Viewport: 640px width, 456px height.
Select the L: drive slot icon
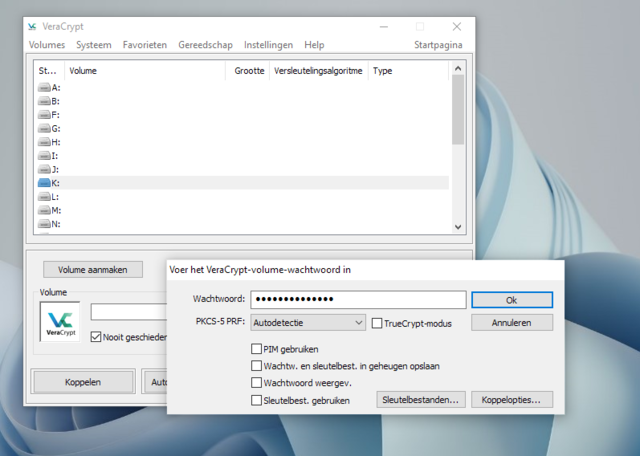pyautogui.click(x=44, y=197)
